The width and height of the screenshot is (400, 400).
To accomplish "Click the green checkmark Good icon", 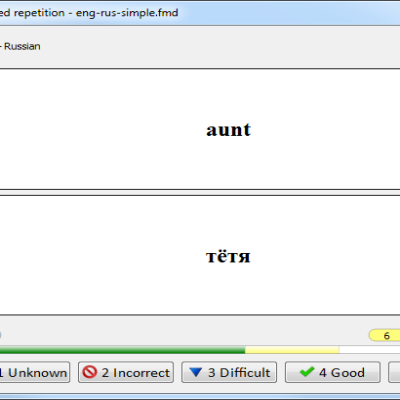I will [x=307, y=372].
